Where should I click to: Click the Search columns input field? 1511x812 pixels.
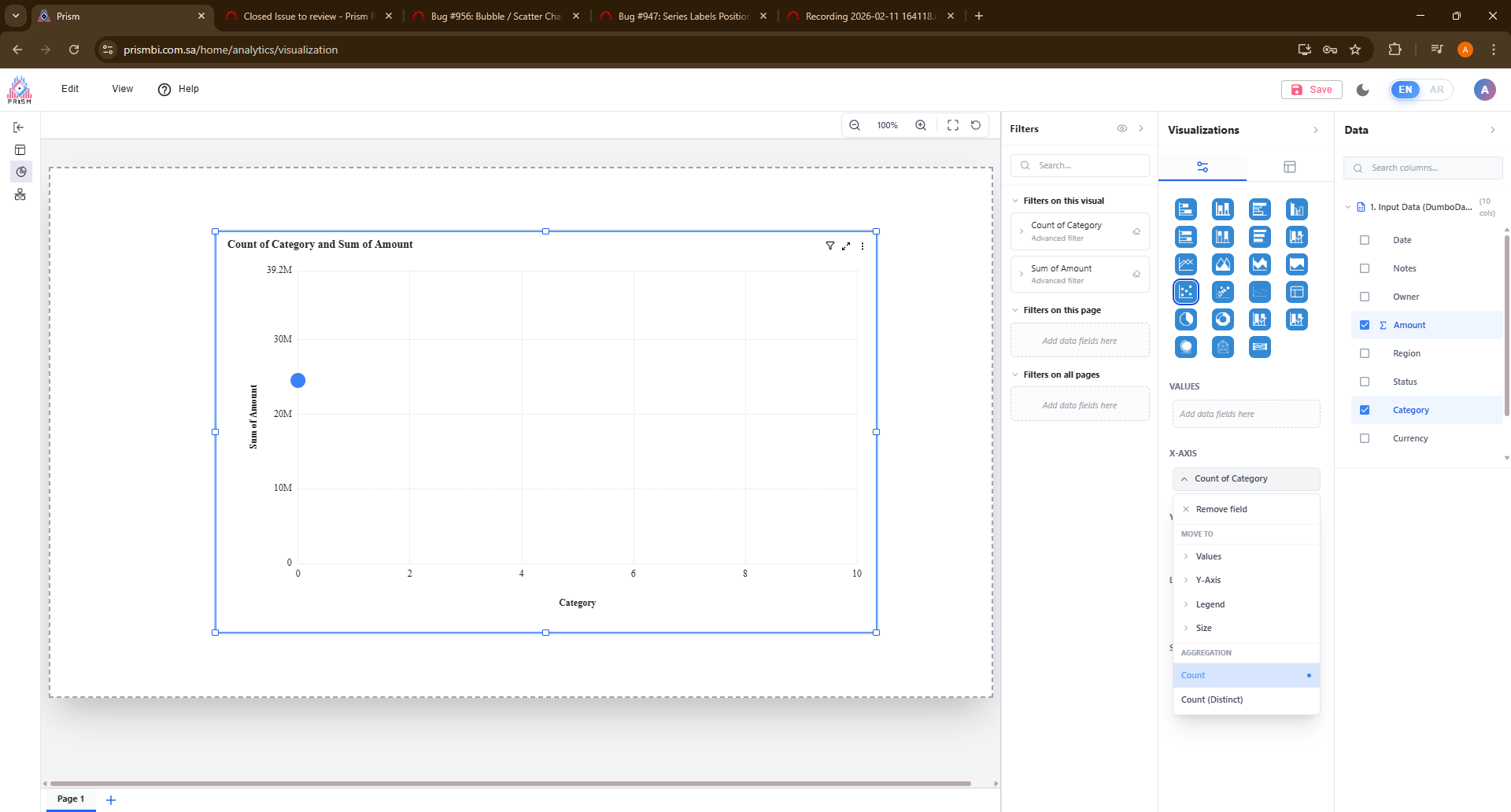click(x=1428, y=168)
